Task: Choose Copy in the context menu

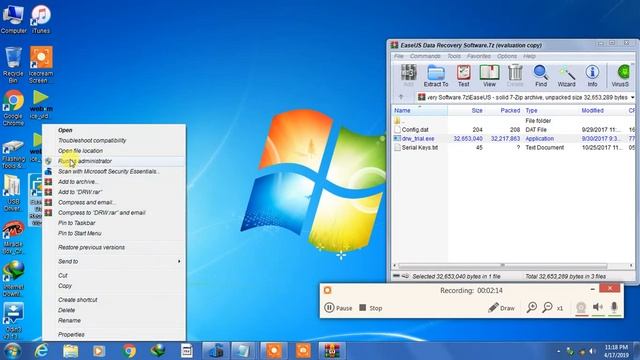Action: [x=114, y=286]
